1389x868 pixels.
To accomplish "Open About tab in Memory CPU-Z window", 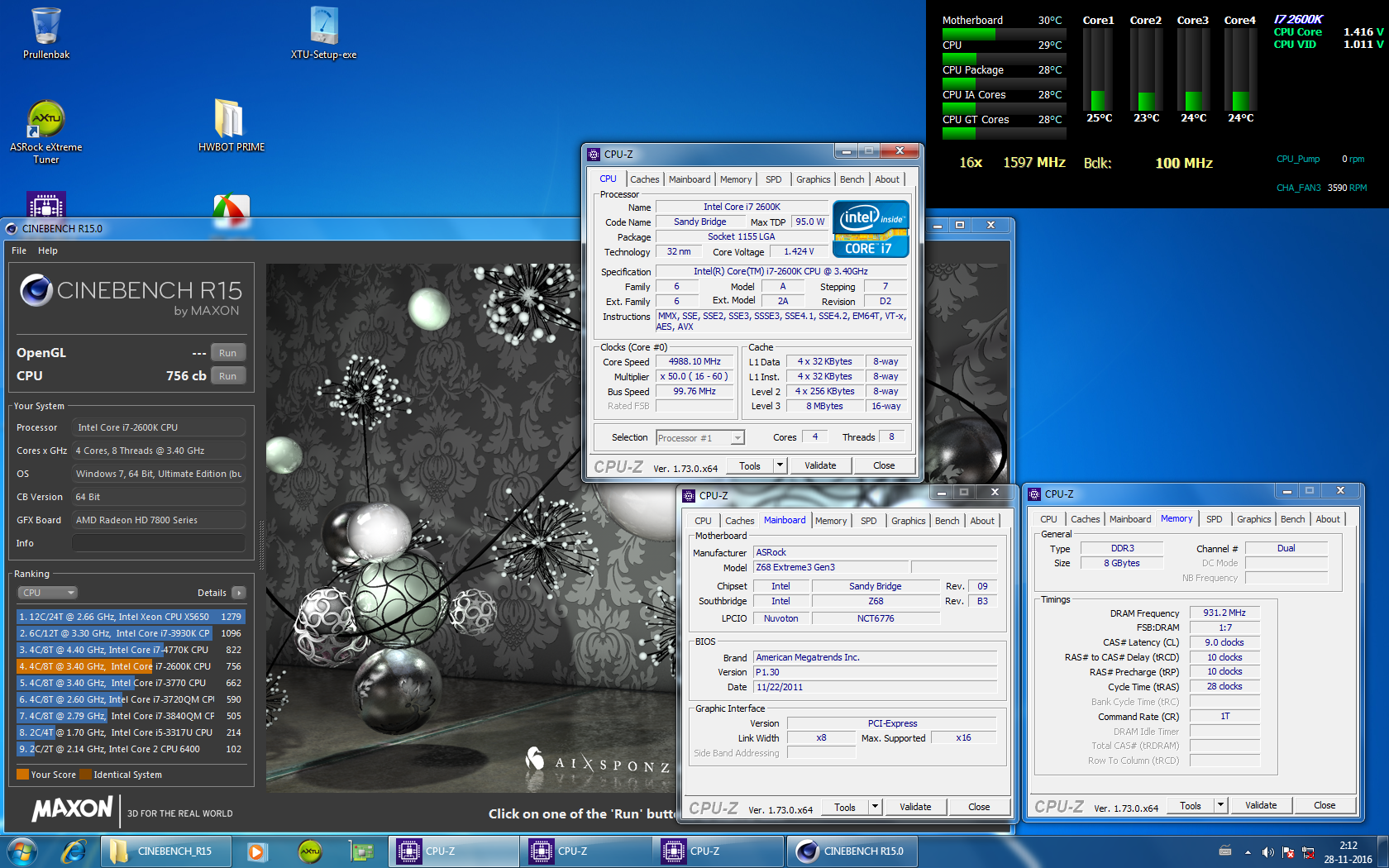I will [1328, 519].
